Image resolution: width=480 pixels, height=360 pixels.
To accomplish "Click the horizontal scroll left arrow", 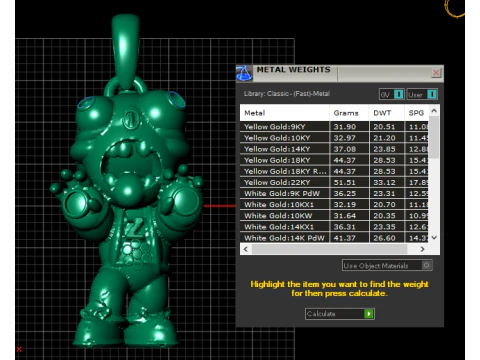I will click(246, 249).
